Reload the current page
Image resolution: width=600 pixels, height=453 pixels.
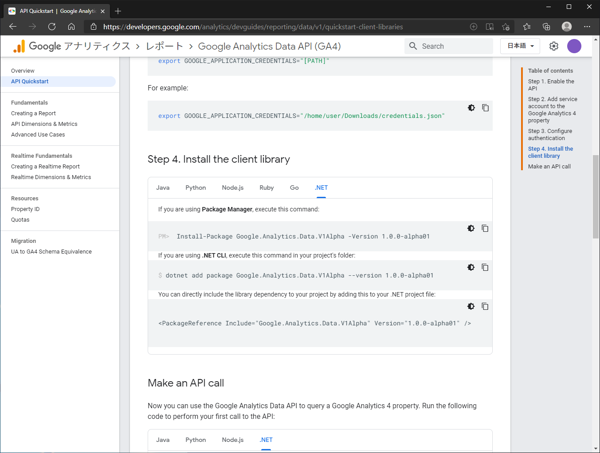(x=52, y=26)
